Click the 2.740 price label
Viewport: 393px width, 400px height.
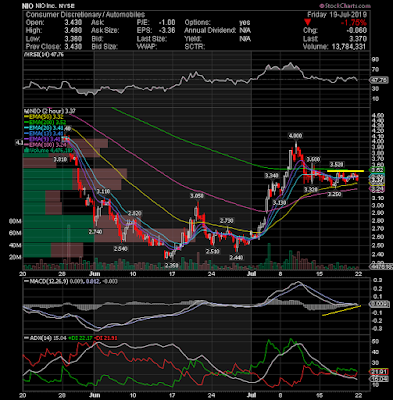(x=95, y=232)
